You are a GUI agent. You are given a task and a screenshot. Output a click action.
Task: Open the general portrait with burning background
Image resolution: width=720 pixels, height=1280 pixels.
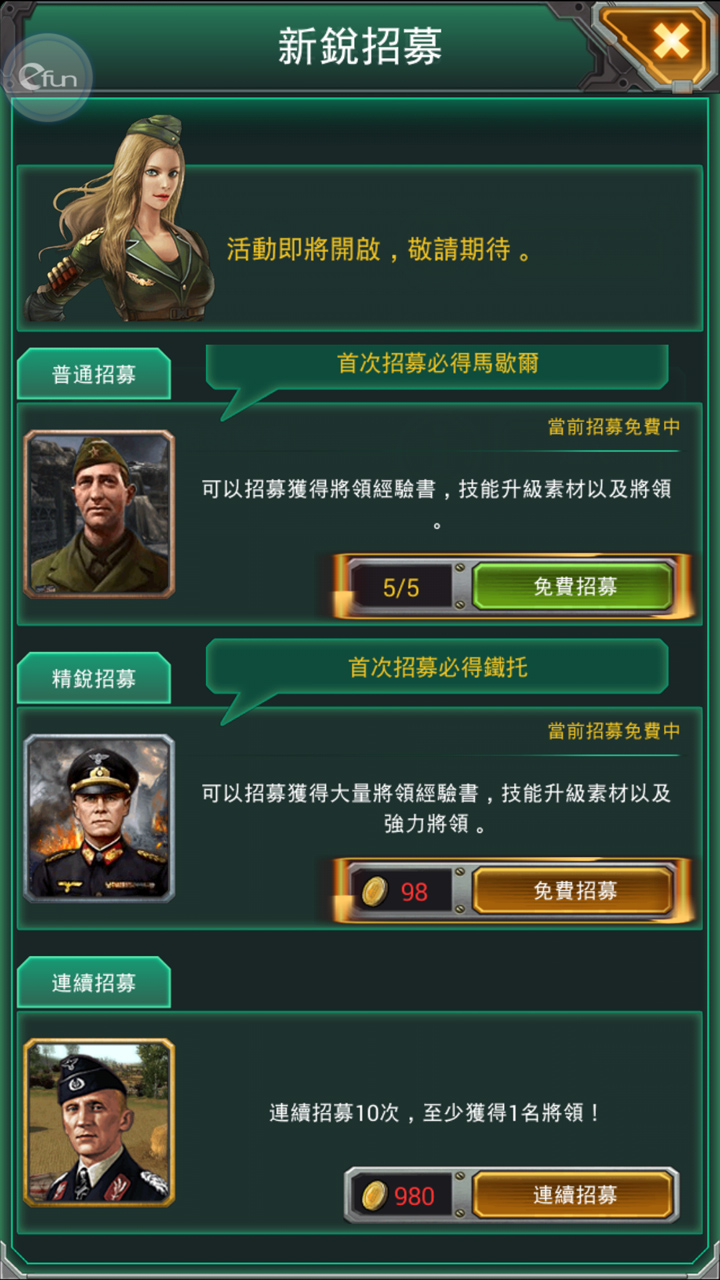pyautogui.click(x=99, y=818)
